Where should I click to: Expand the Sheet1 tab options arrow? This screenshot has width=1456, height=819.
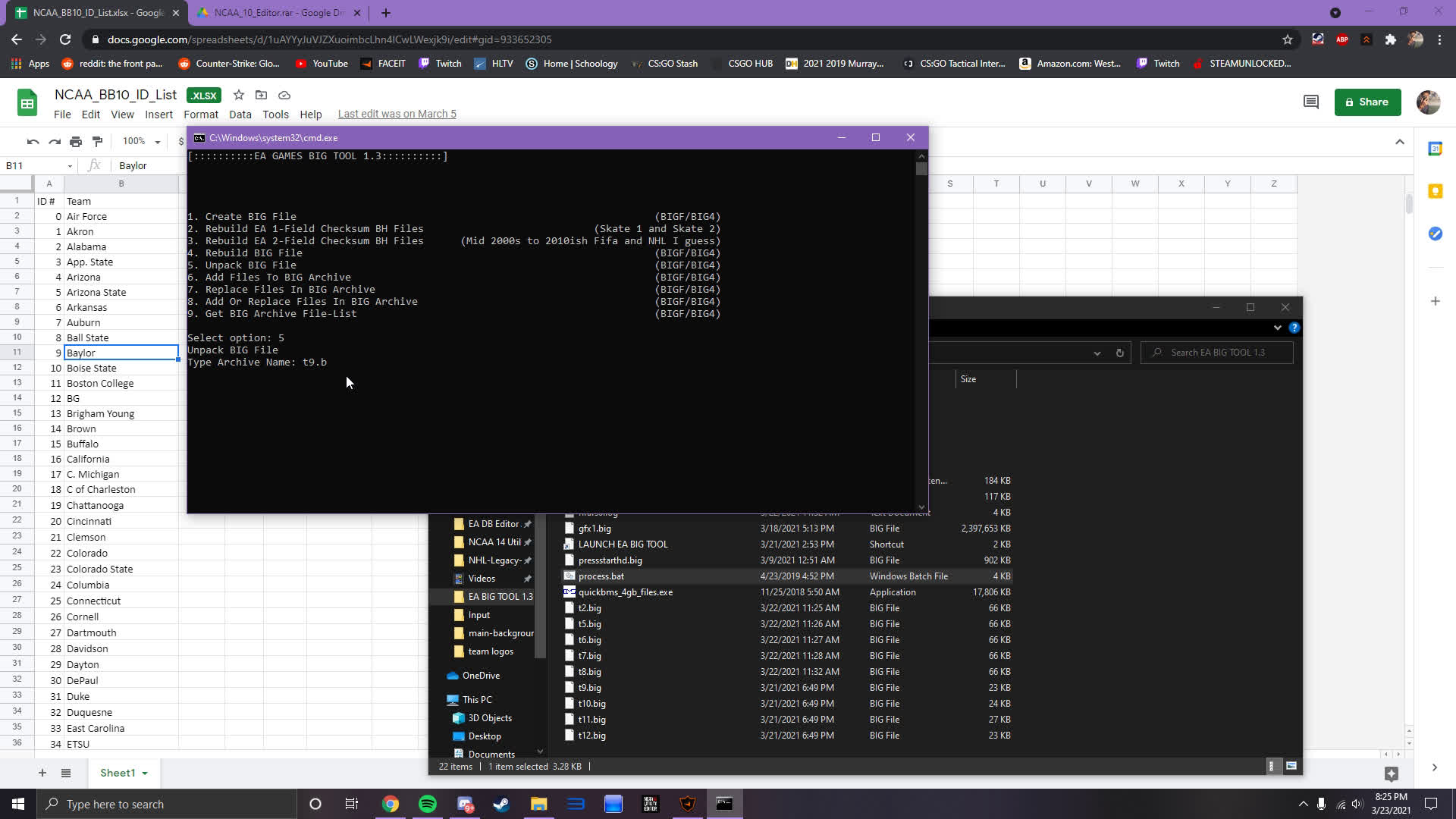[x=144, y=773]
